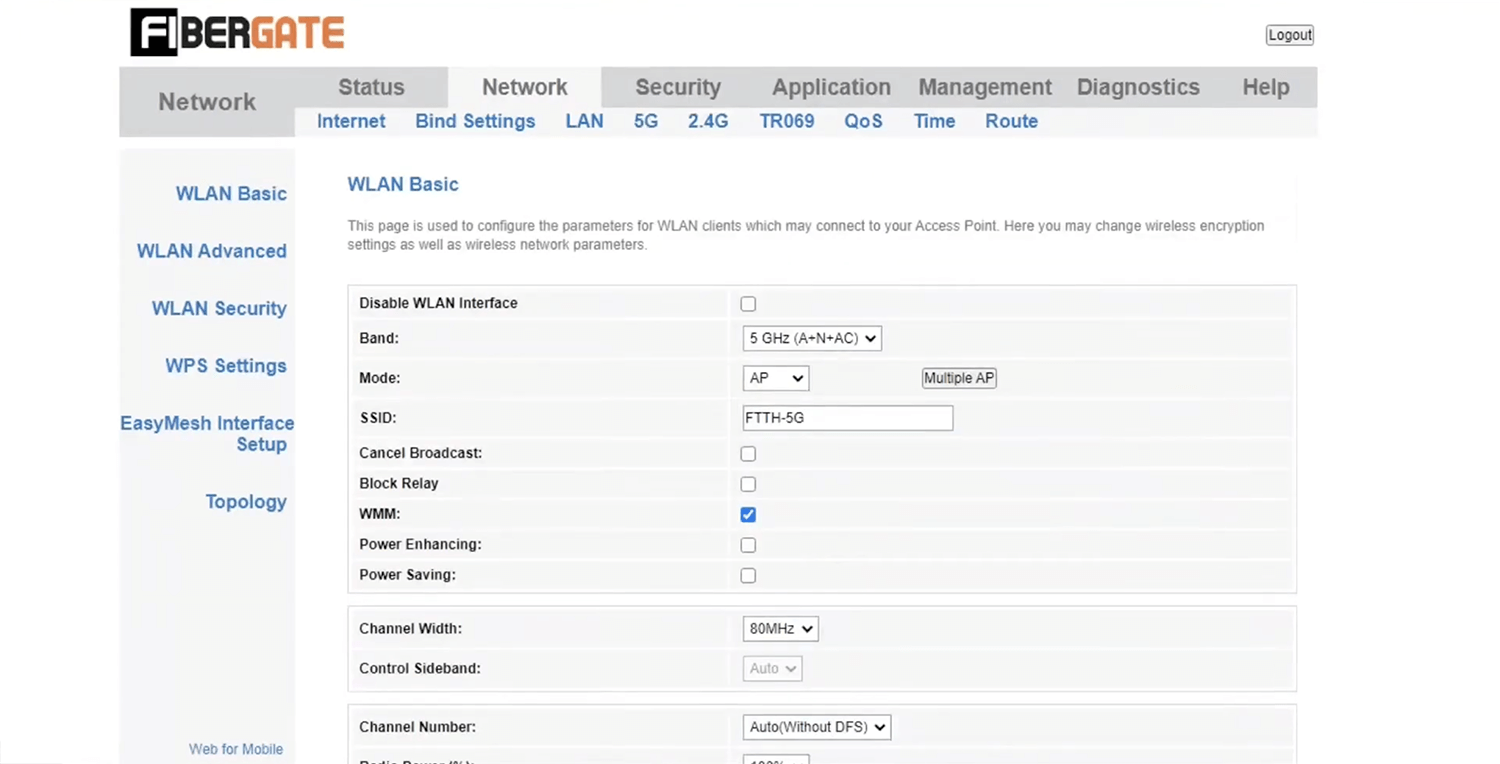
Task: Switch to the Status tab
Action: (x=371, y=87)
